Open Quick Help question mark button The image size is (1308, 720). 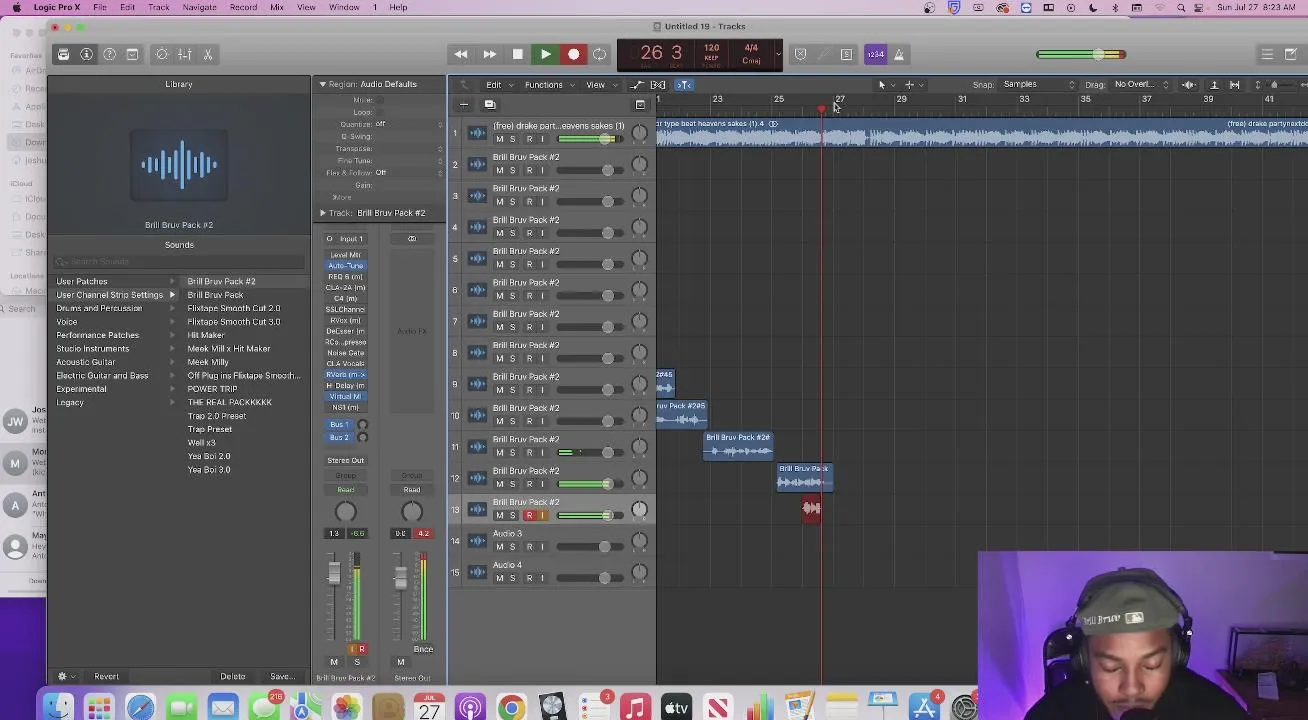(x=109, y=54)
